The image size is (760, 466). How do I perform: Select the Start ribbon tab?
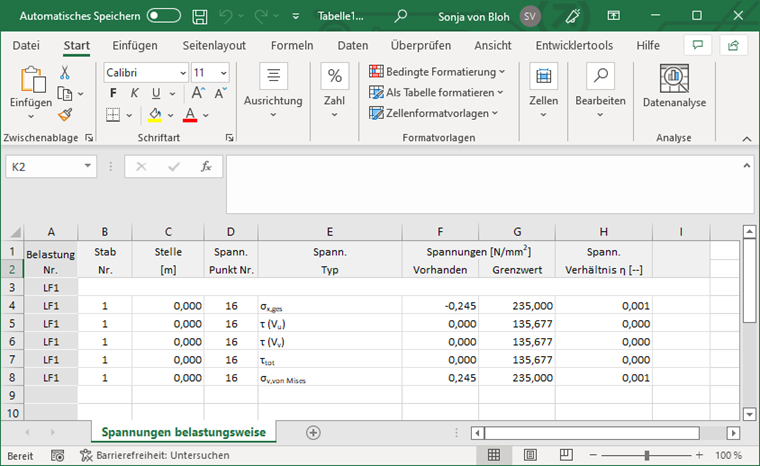77,46
